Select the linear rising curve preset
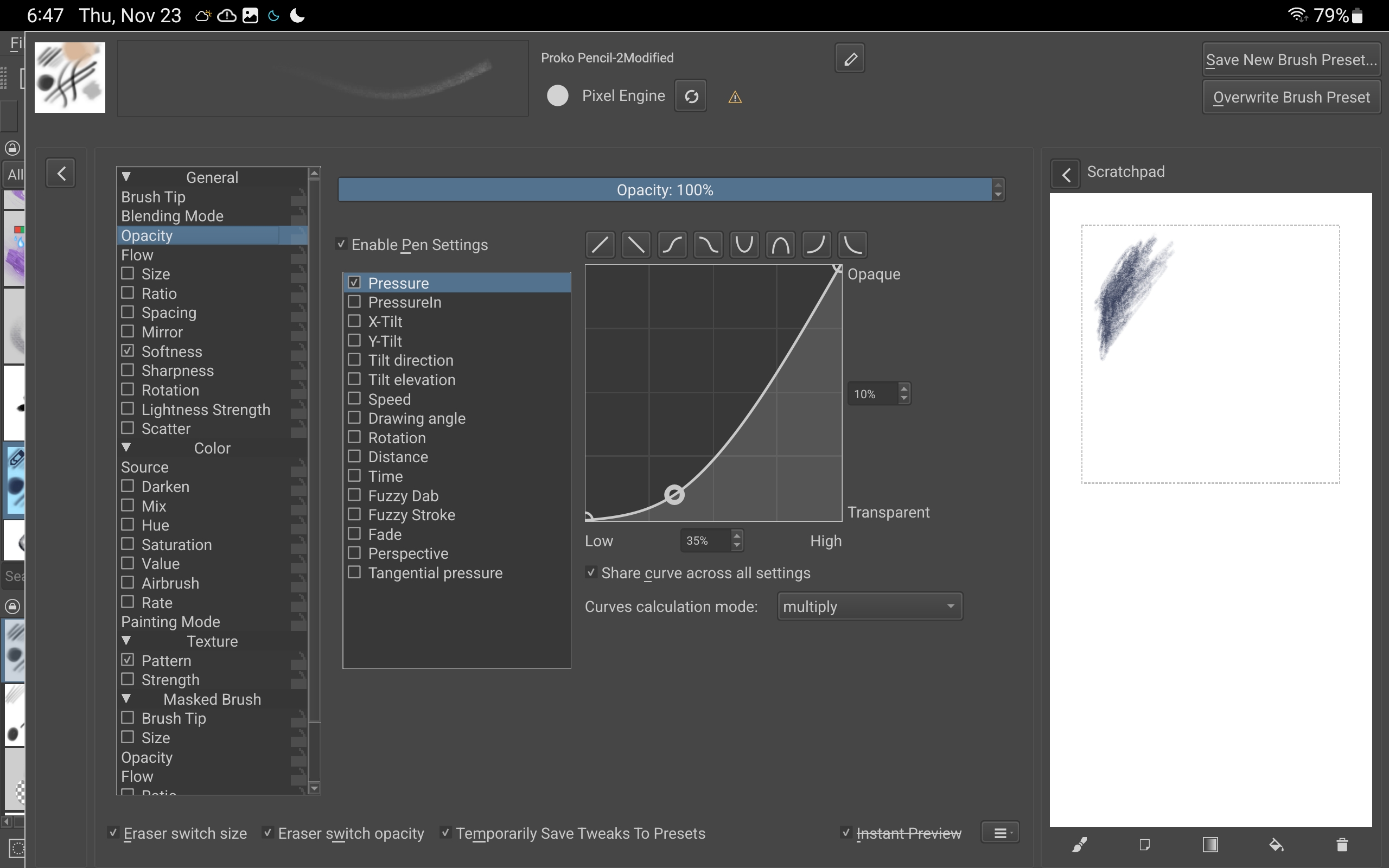1389x868 pixels. click(x=600, y=245)
